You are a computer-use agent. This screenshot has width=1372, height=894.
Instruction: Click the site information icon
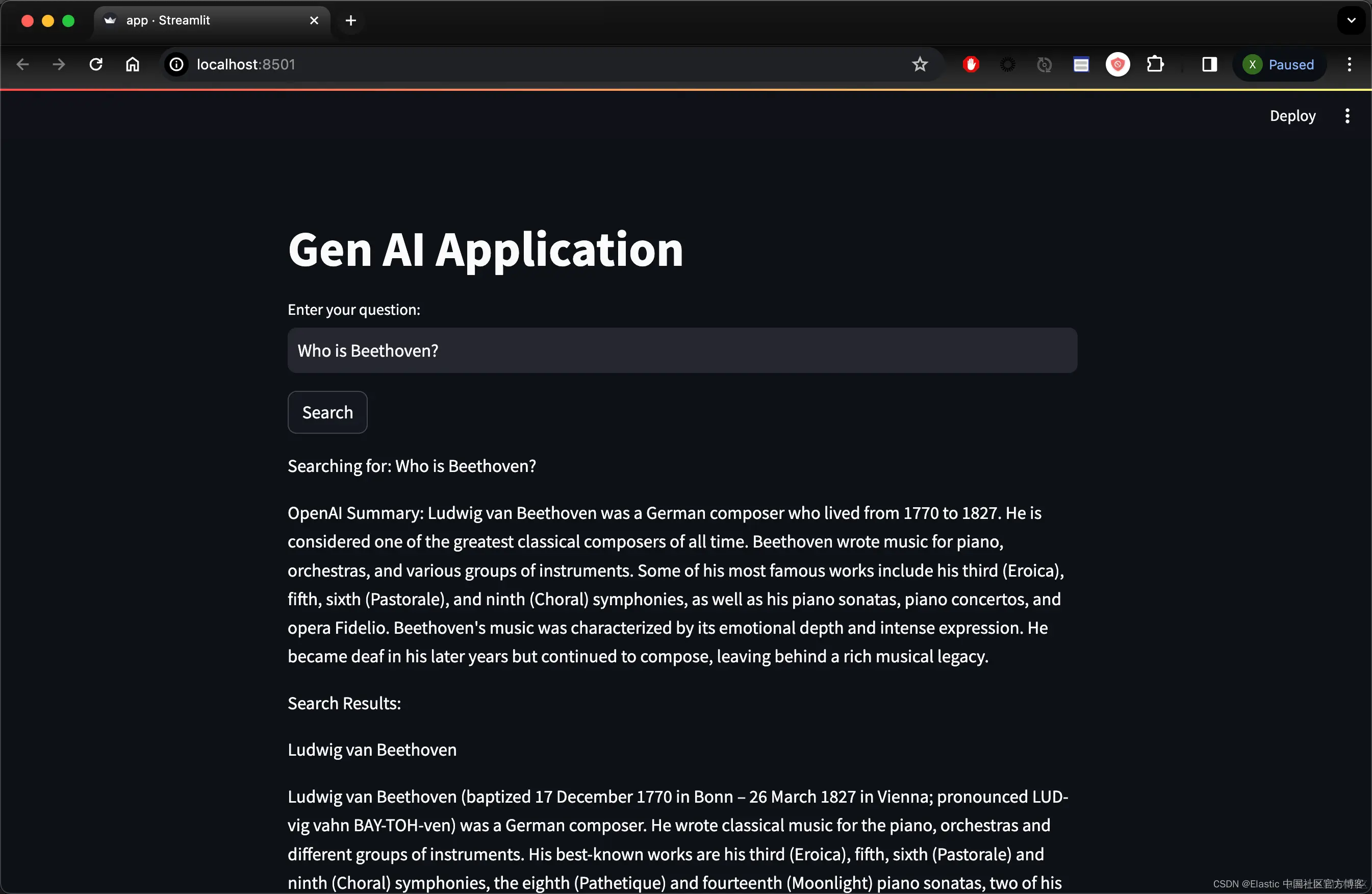tap(176, 64)
